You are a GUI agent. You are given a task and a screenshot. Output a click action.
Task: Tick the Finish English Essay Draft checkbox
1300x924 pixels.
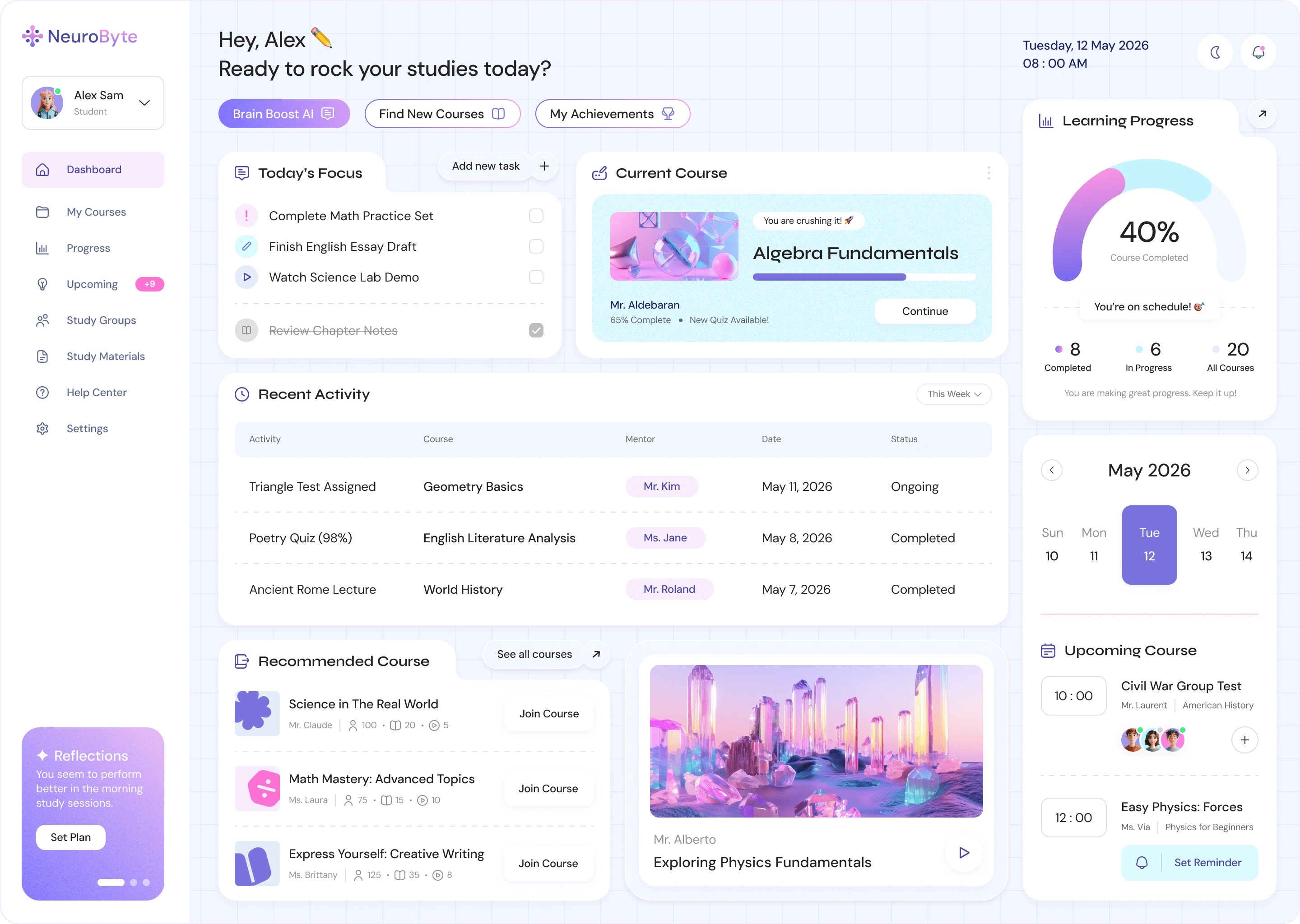click(x=536, y=246)
